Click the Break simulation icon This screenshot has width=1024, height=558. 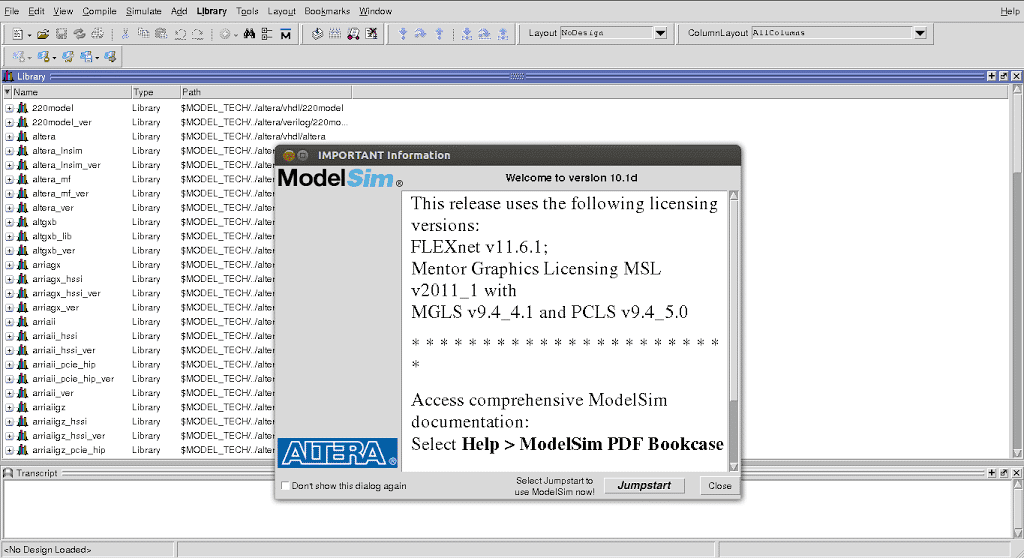pyautogui.click(x=372, y=34)
